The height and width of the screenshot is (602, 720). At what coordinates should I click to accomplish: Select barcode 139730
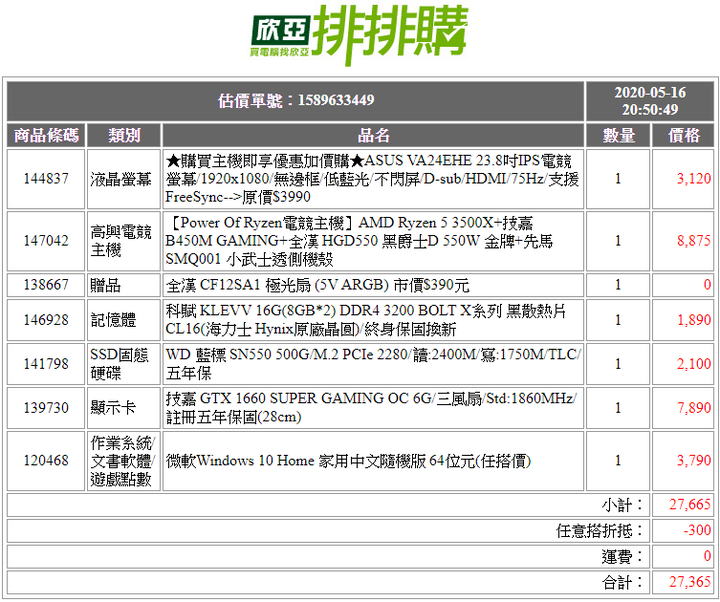46,408
